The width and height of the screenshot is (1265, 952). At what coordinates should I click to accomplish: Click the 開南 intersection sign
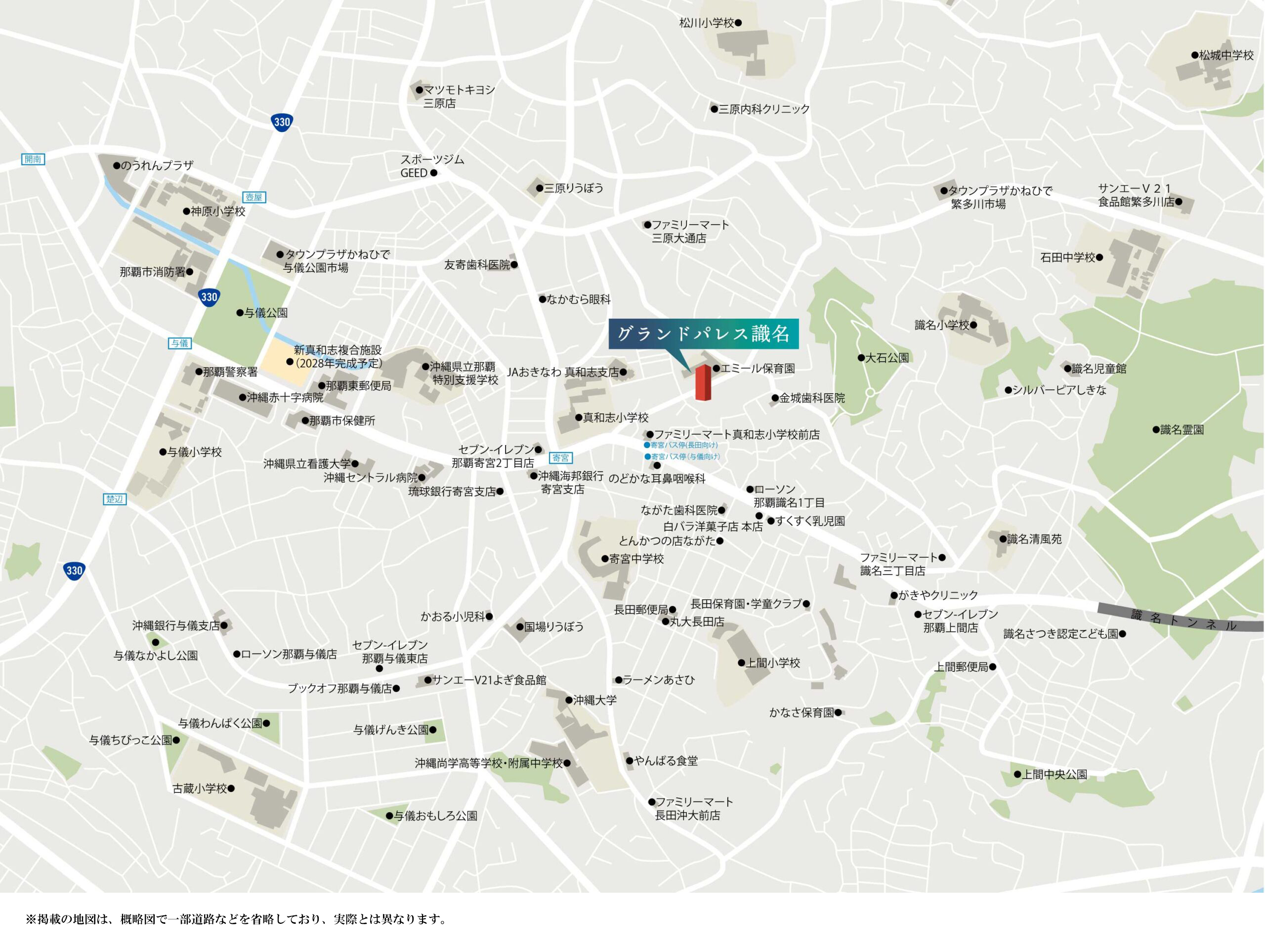(x=33, y=159)
